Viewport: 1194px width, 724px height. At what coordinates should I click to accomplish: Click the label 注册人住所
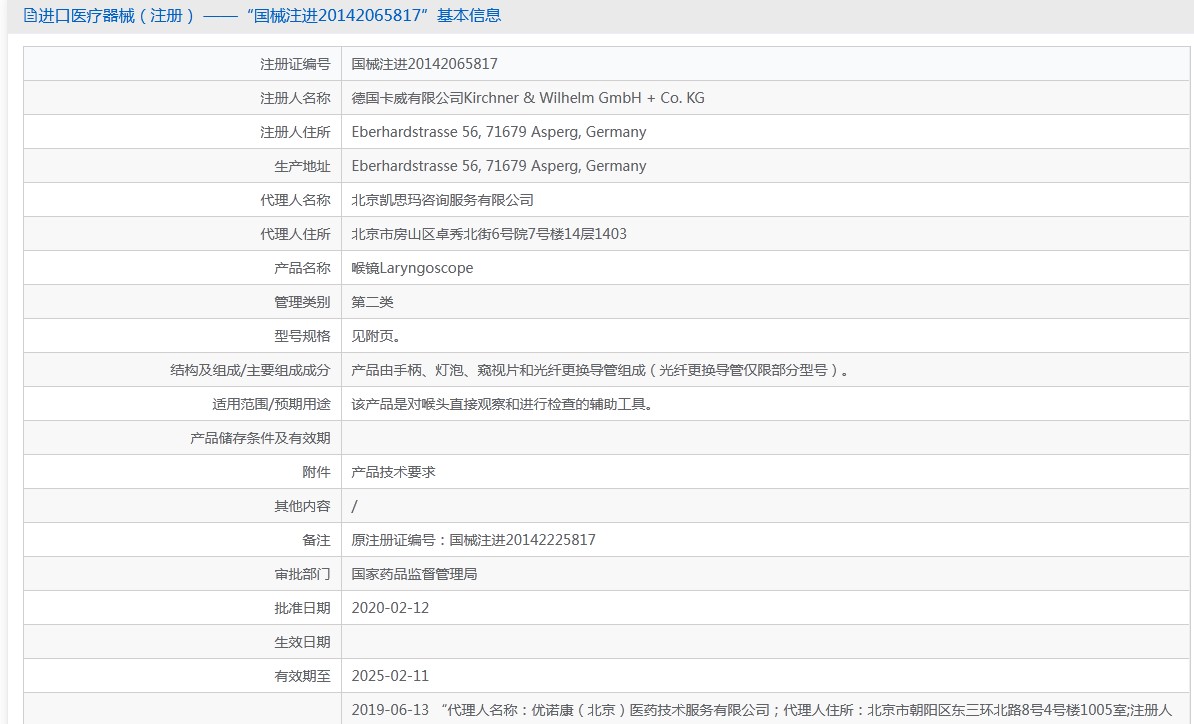tap(295, 132)
